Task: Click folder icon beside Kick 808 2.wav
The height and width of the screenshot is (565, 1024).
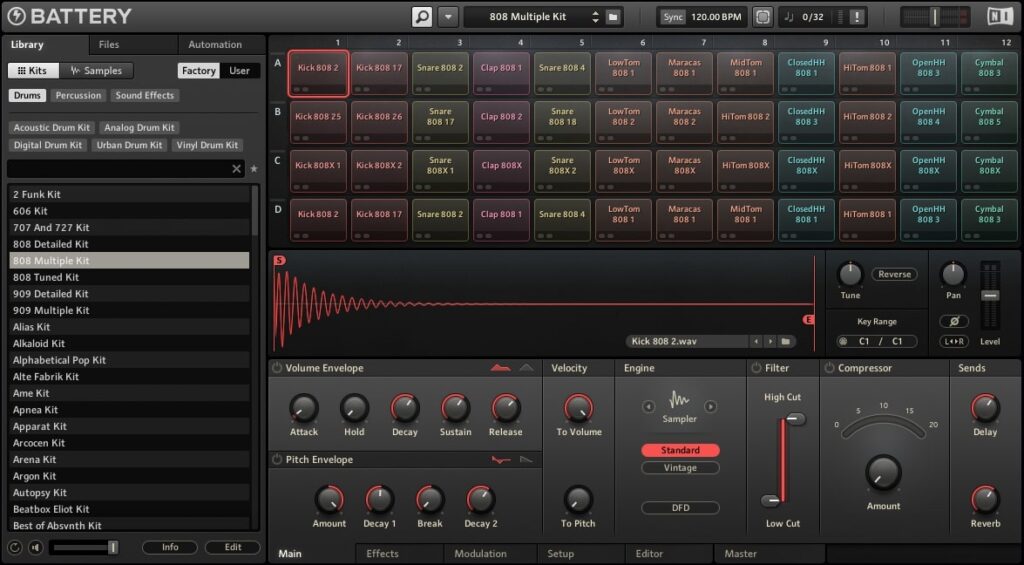Action: point(786,342)
